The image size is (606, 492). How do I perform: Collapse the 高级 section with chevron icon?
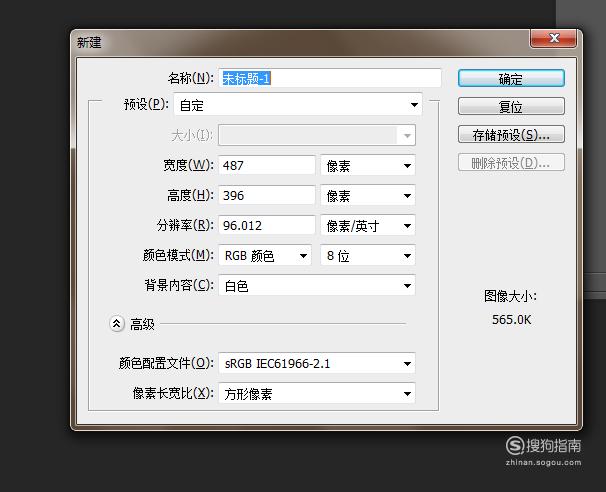[x=116, y=323]
